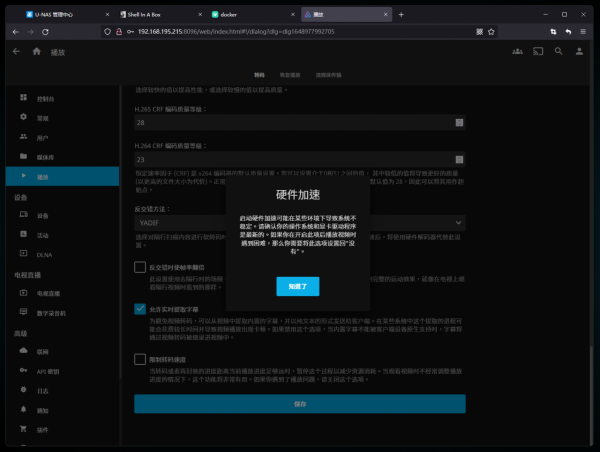
Task: Switch to the 转码 tab
Action: pyautogui.click(x=259, y=75)
